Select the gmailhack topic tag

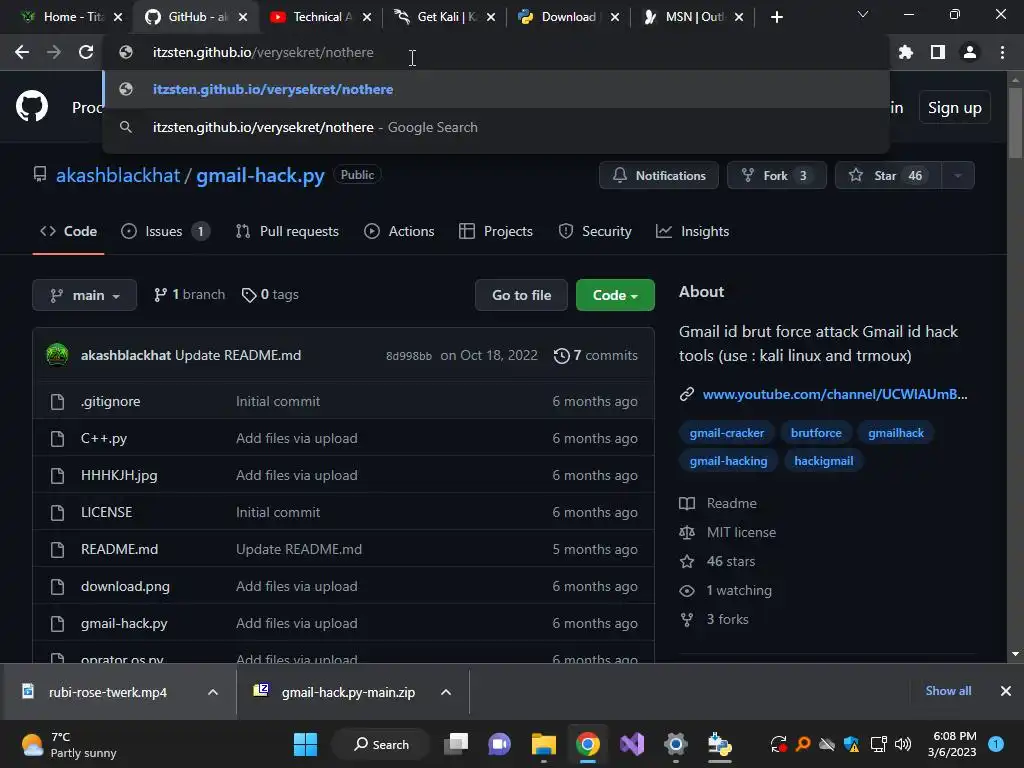pos(895,433)
